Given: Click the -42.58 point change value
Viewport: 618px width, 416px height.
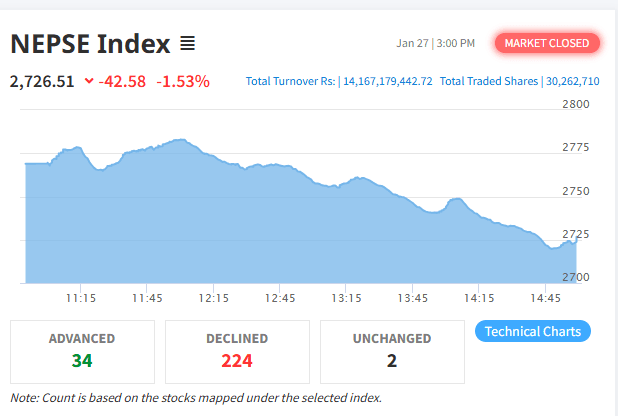Looking at the screenshot, I should tap(122, 82).
